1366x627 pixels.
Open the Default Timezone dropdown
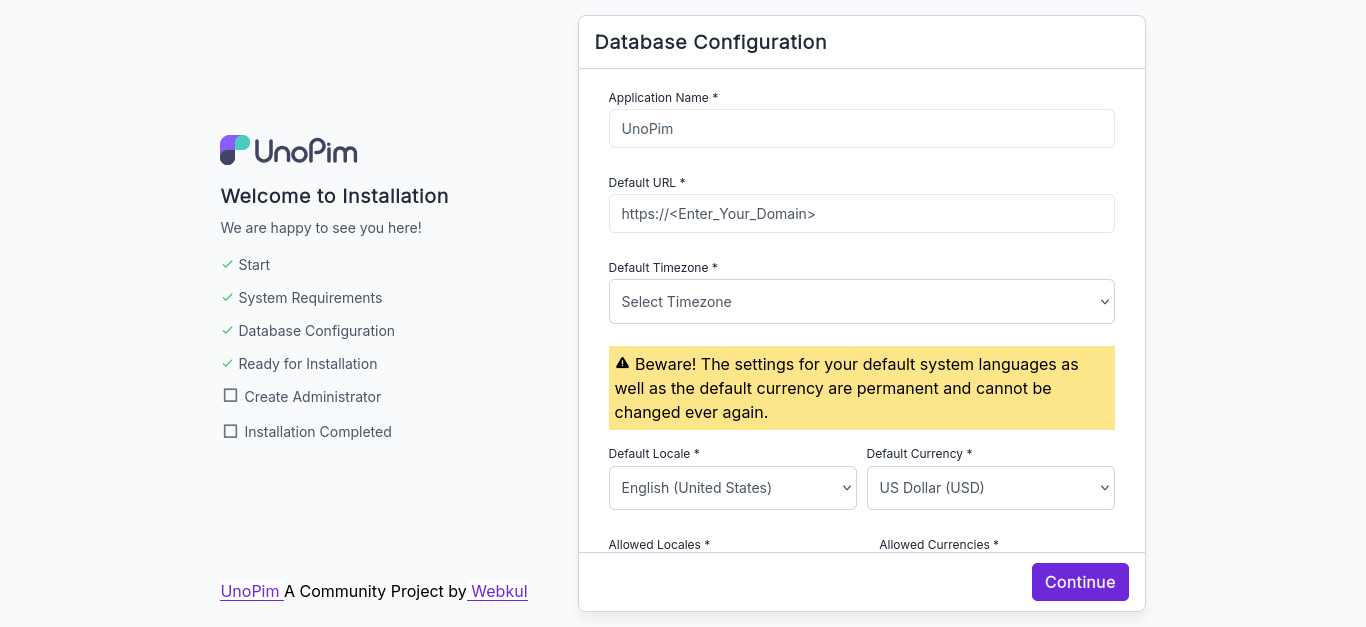coord(861,302)
